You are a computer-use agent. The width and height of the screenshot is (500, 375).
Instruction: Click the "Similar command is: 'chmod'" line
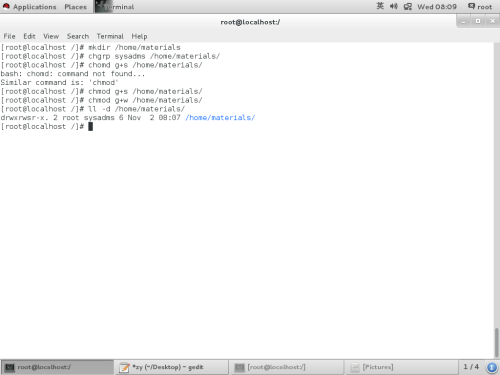pyautogui.click(x=59, y=82)
